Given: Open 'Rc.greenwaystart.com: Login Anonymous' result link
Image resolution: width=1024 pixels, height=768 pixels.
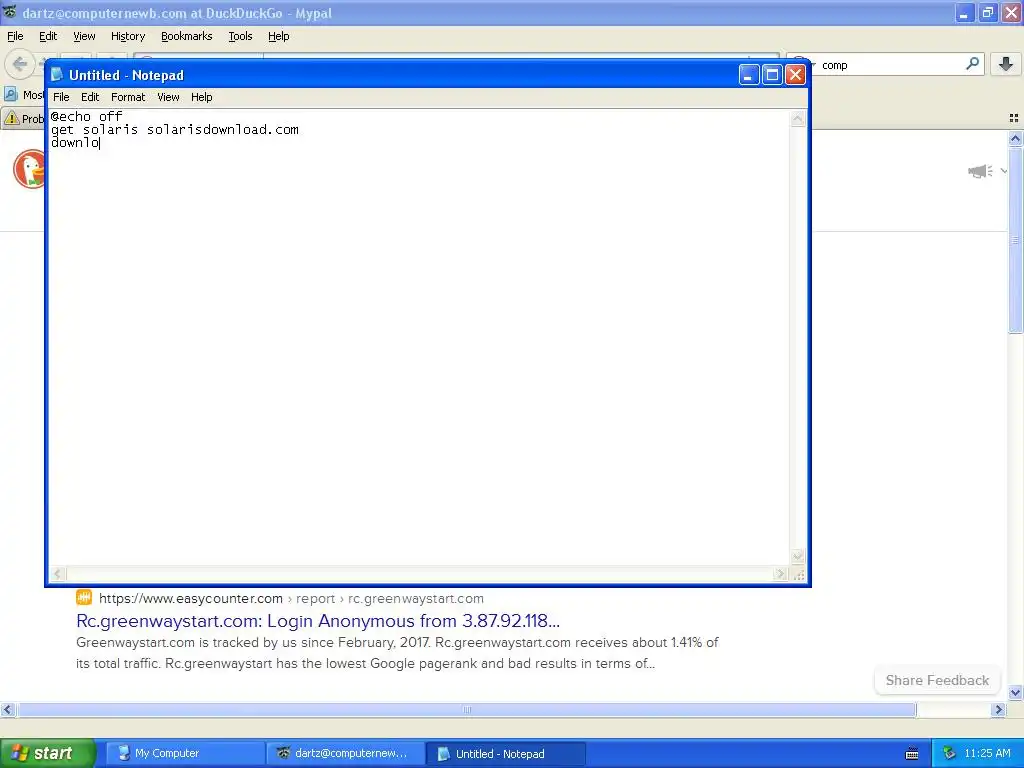Looking at the screenshot, I should coord(318,620).
